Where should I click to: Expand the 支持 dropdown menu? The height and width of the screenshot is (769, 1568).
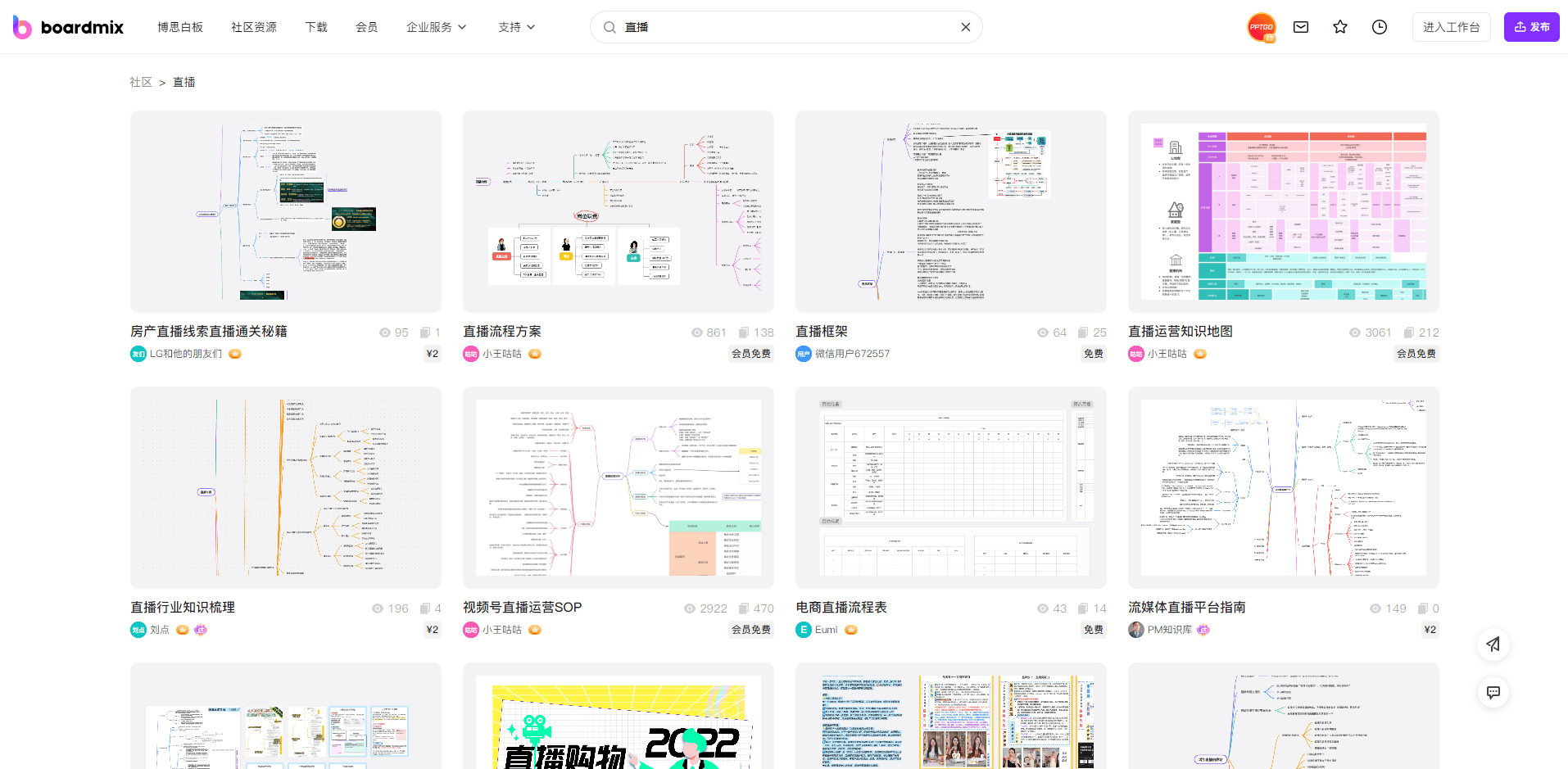point(516,27)
